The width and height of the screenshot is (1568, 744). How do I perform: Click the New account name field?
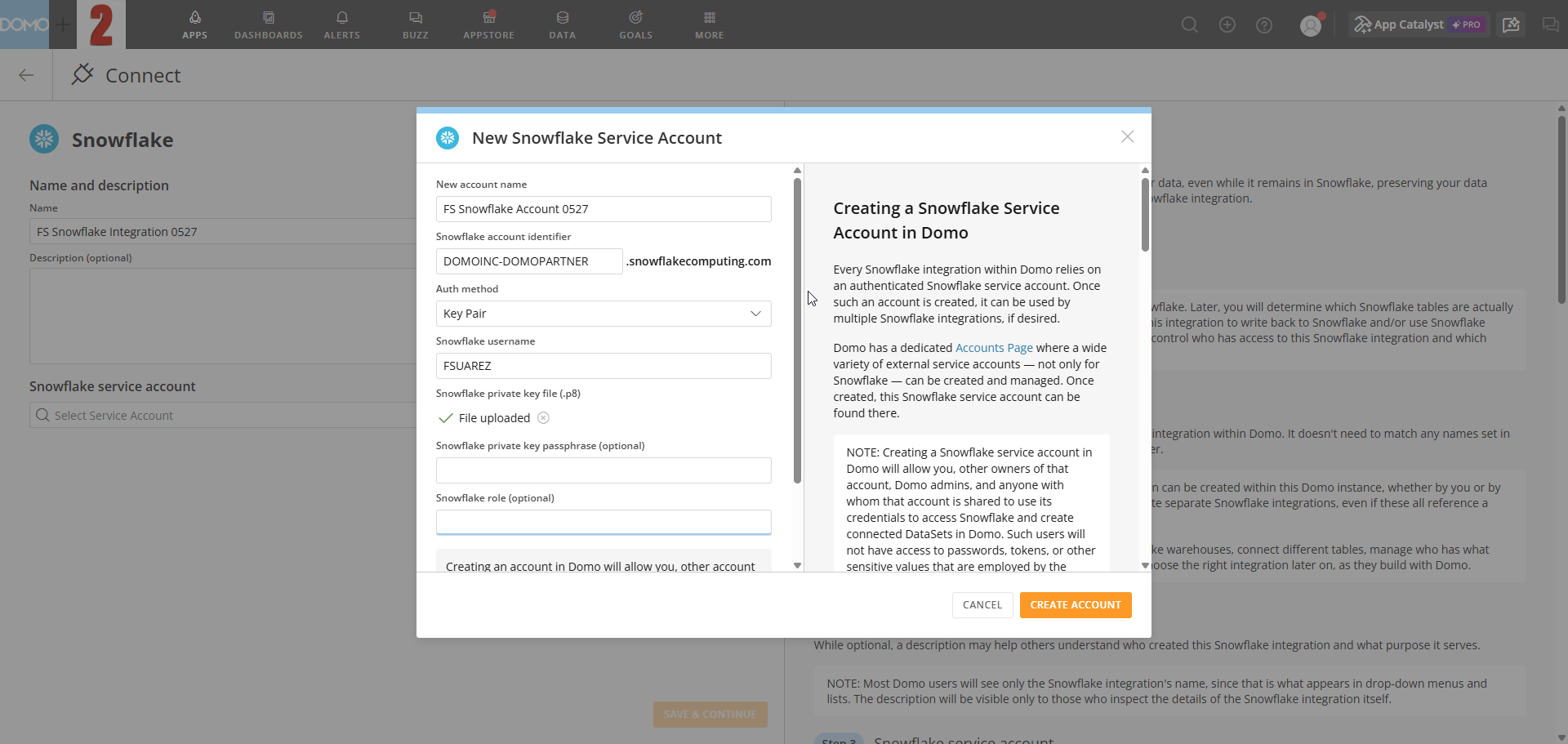(604, 209)
